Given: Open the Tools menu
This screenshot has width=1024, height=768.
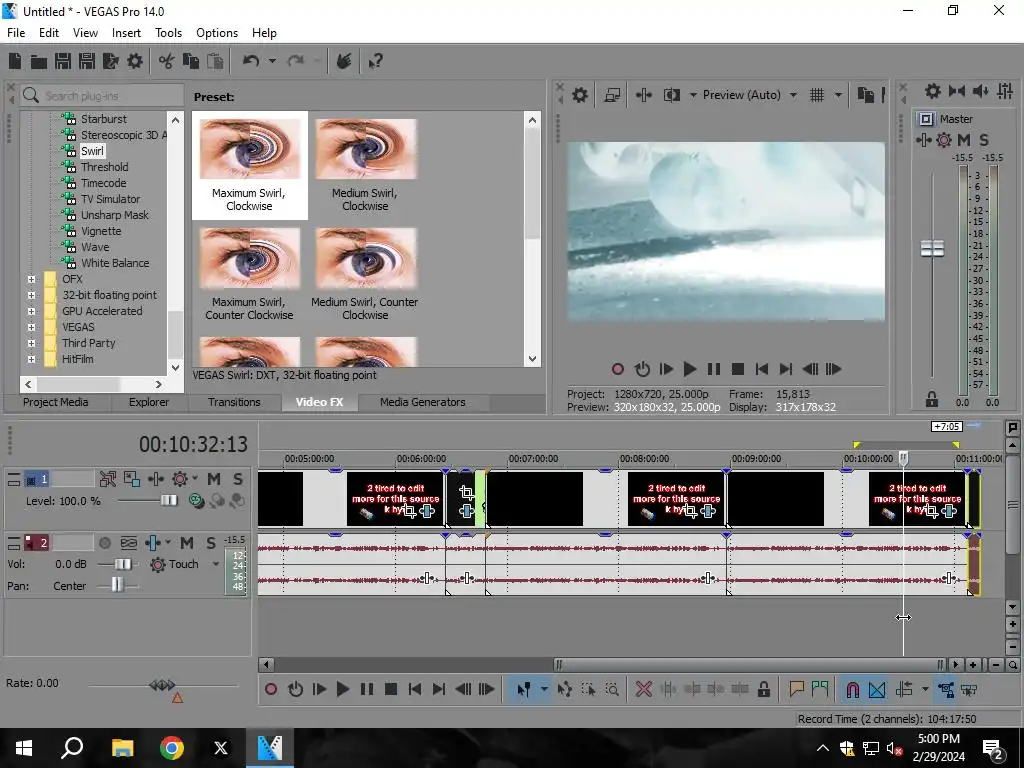Looking at the screenshot, I should [168, 33].
